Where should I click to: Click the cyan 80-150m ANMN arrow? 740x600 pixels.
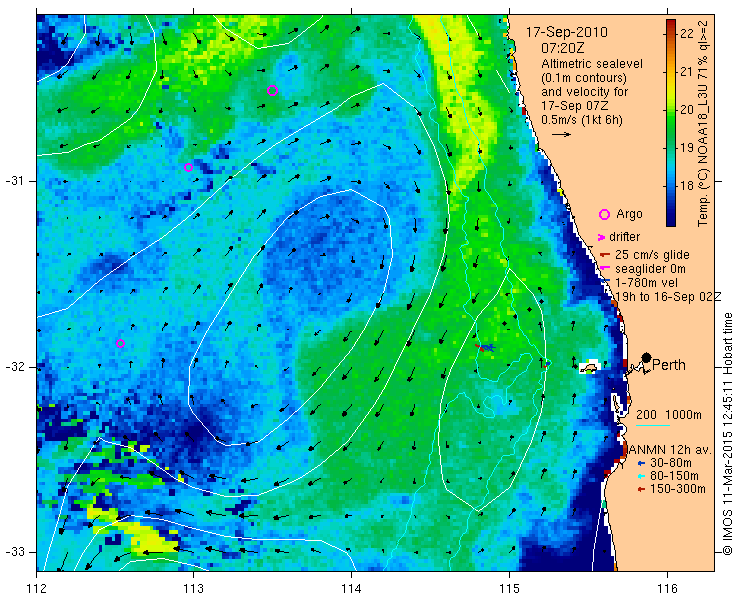pos(641,476)
